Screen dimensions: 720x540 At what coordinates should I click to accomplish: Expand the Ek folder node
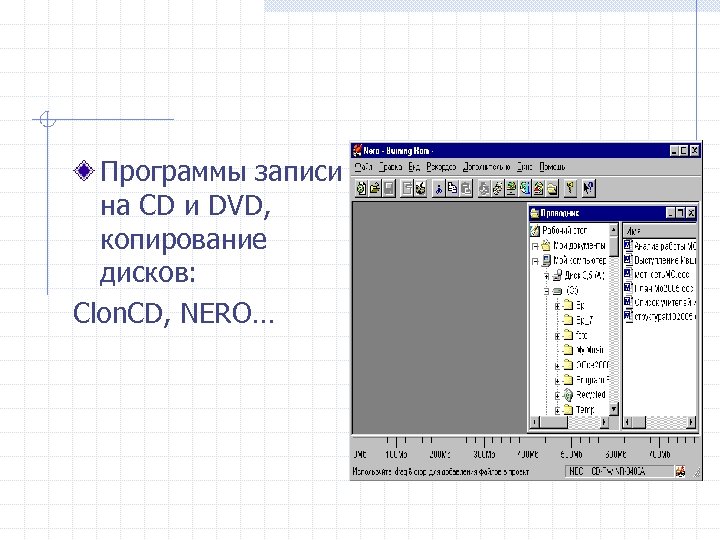point(557,306)
